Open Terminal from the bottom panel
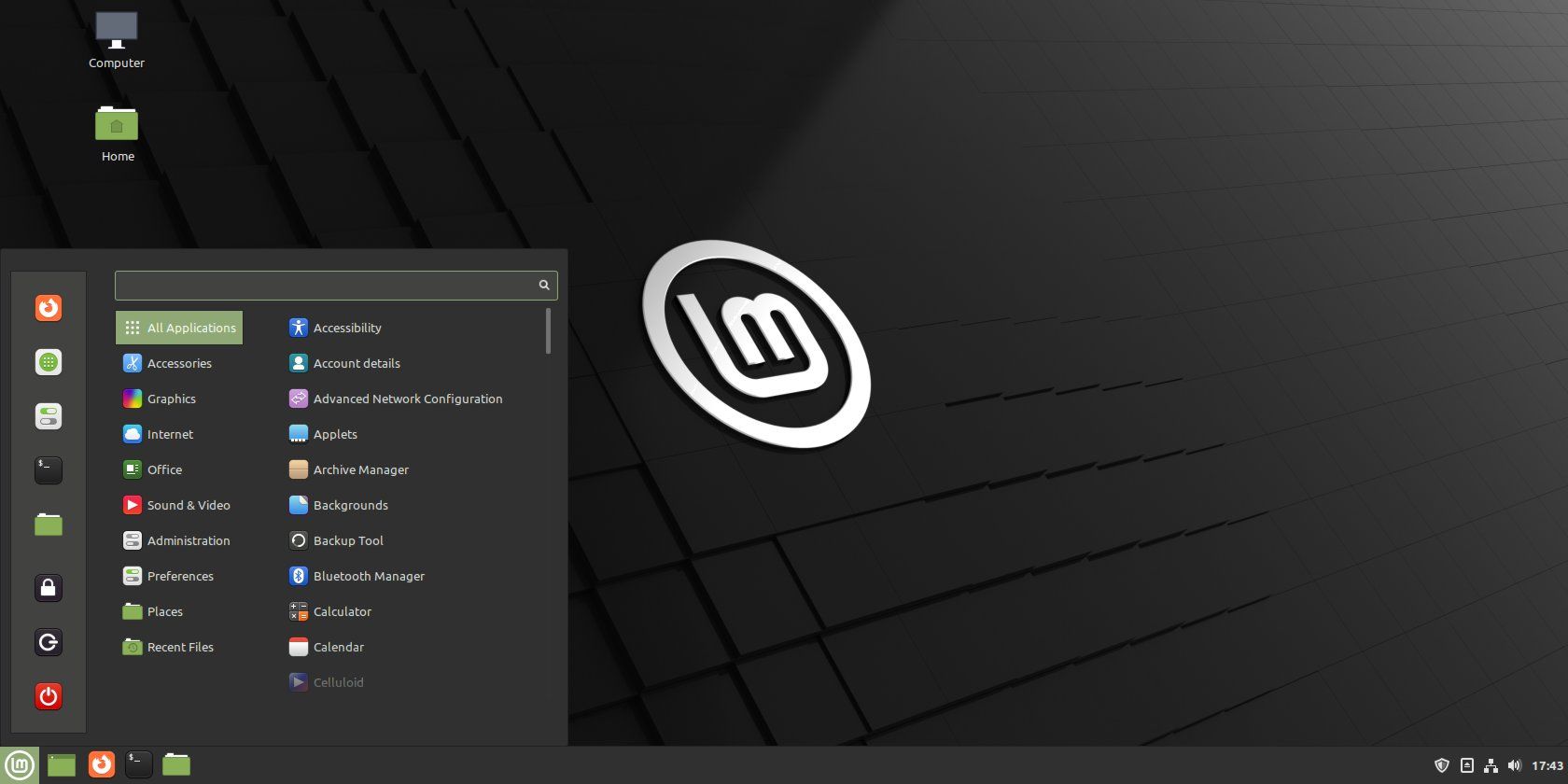 click(x=138, y=764)
